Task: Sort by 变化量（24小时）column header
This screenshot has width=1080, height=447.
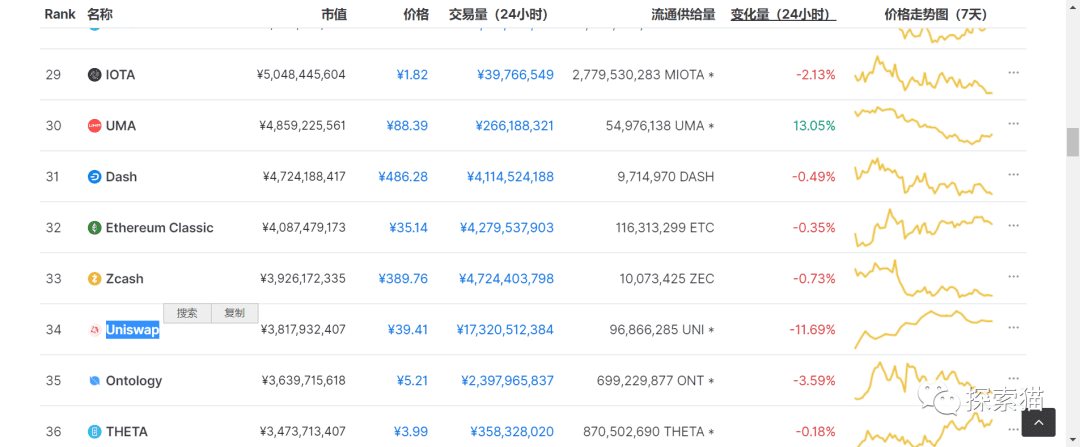Action: coord(783,14)
